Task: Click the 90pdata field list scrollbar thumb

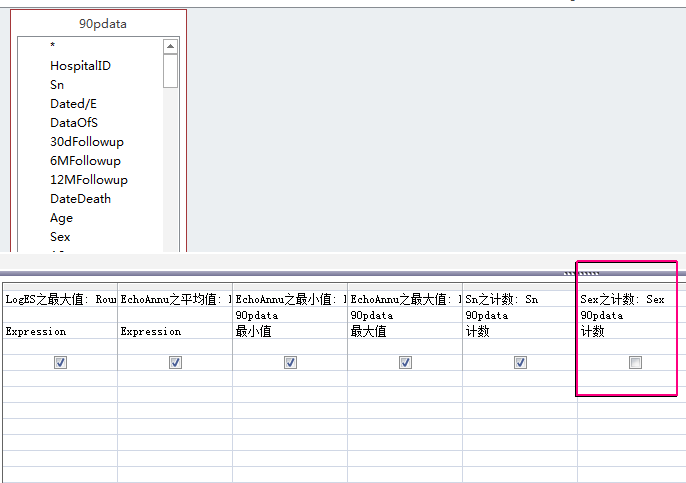Action: 170,71
